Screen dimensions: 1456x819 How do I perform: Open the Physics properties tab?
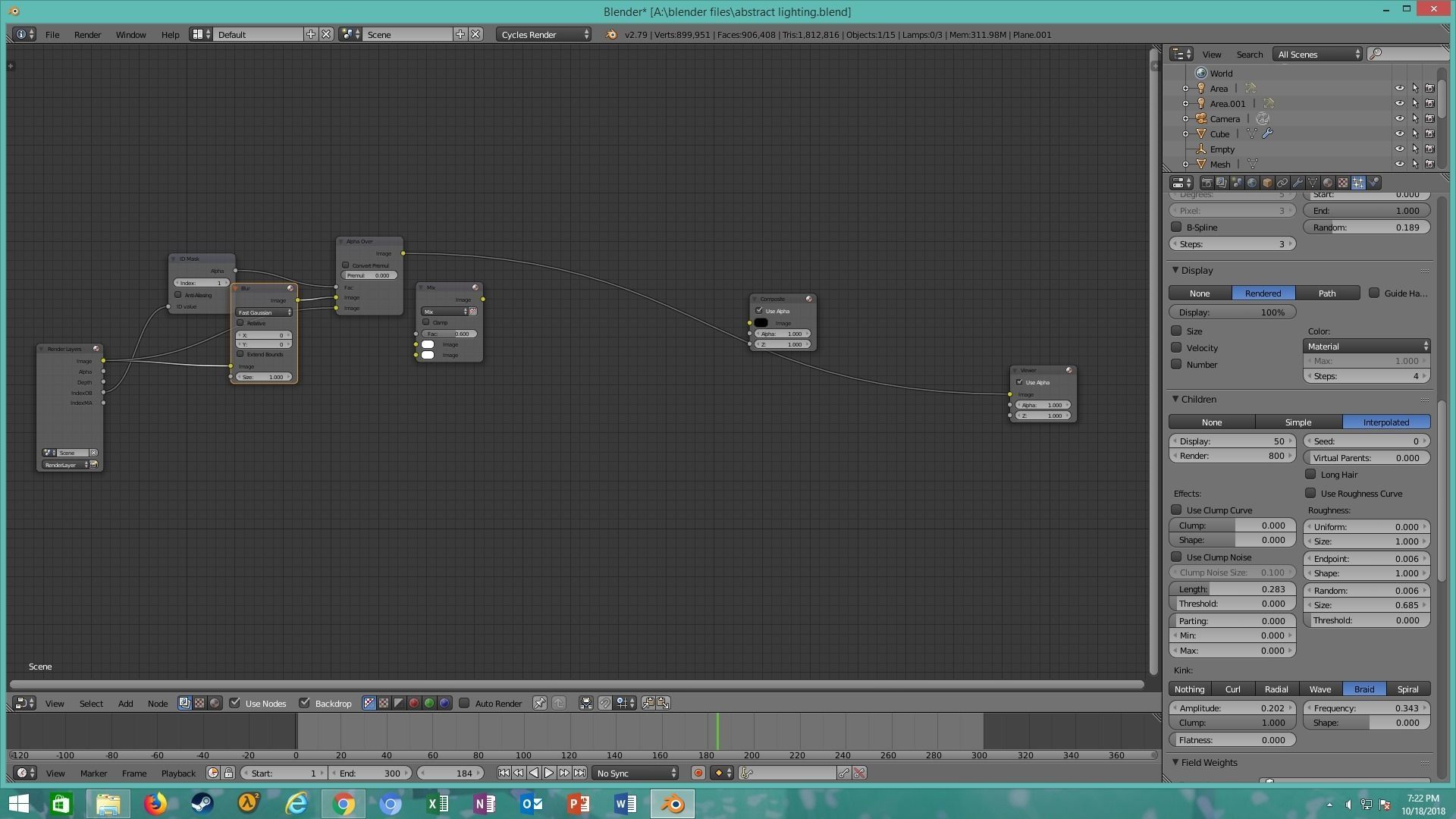[1373, 183]
